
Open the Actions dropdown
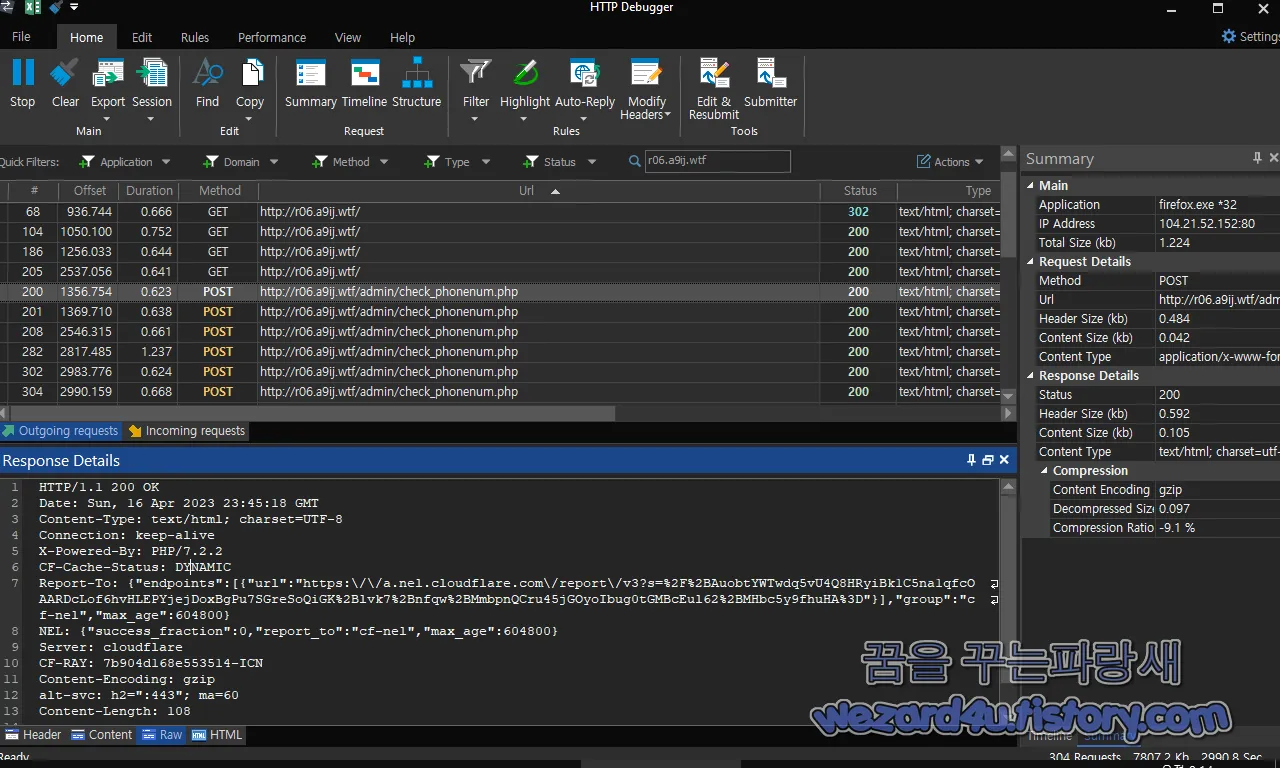pos(951,162)
